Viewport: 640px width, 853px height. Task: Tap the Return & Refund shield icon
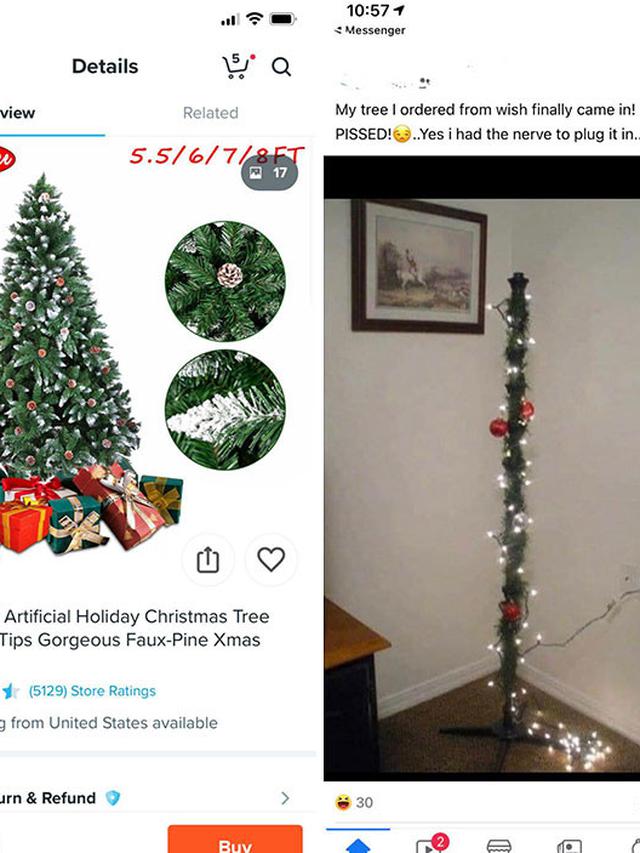point(113,798)
